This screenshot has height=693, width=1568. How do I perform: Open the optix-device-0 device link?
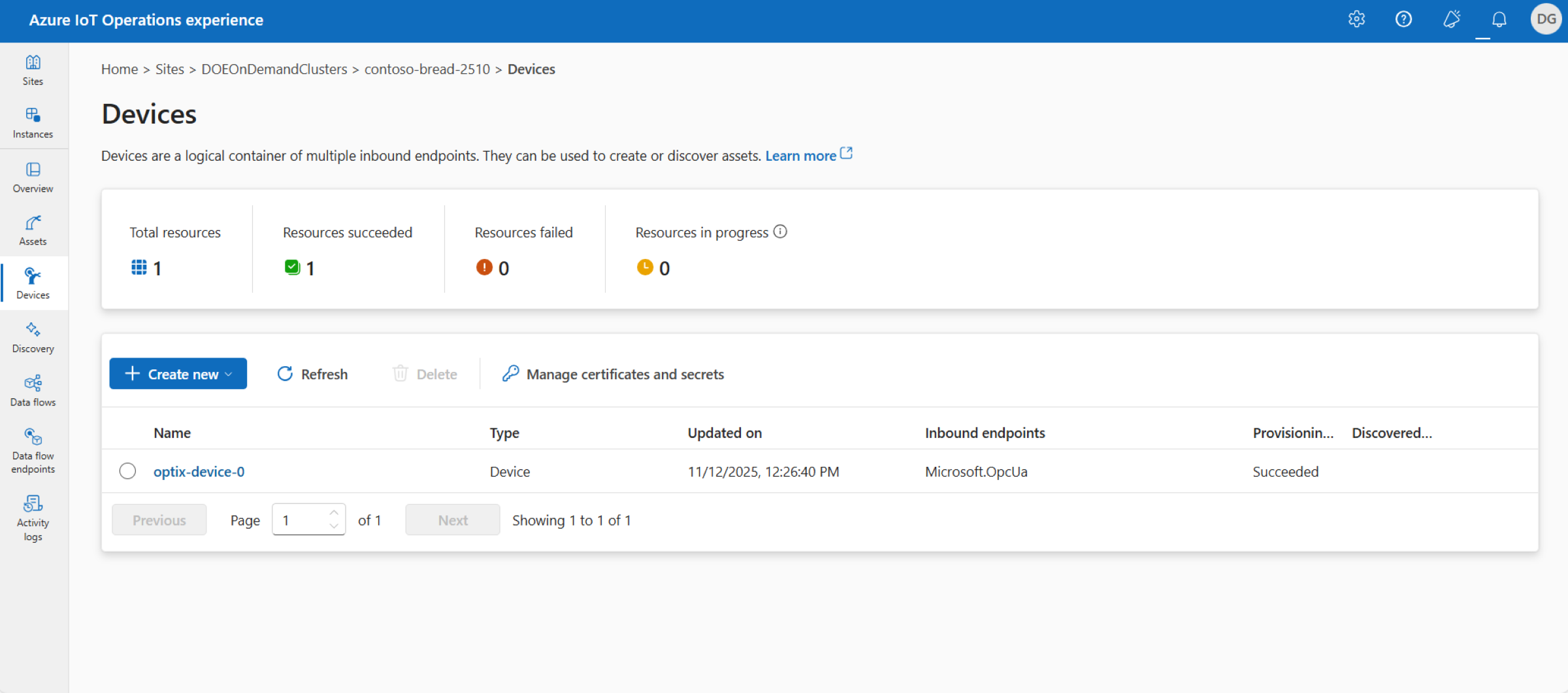[199, 471]
